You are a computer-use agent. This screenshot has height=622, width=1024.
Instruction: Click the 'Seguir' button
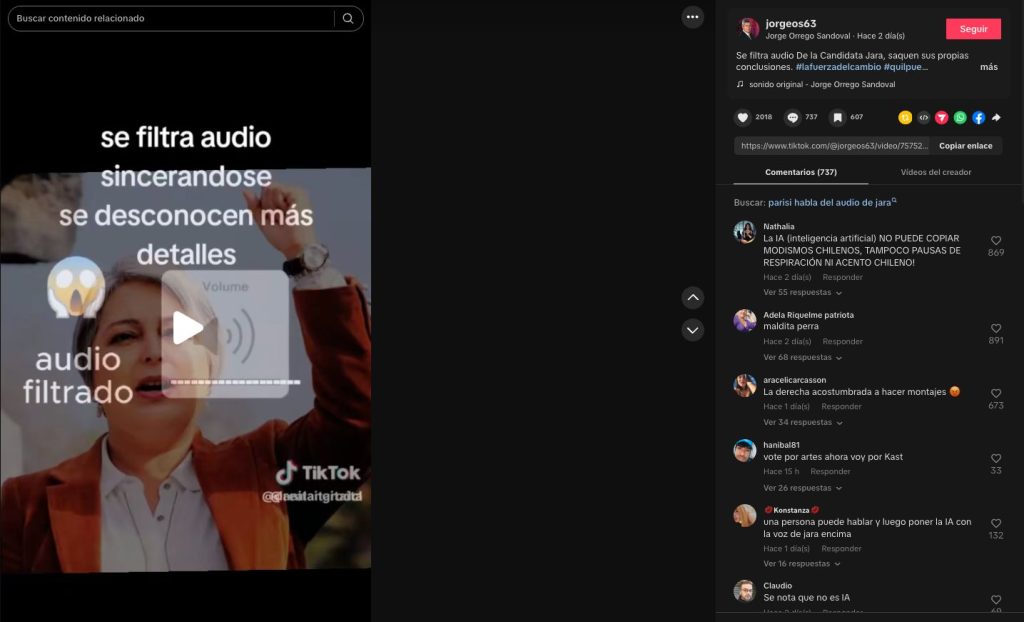click(x=973, y=29)
